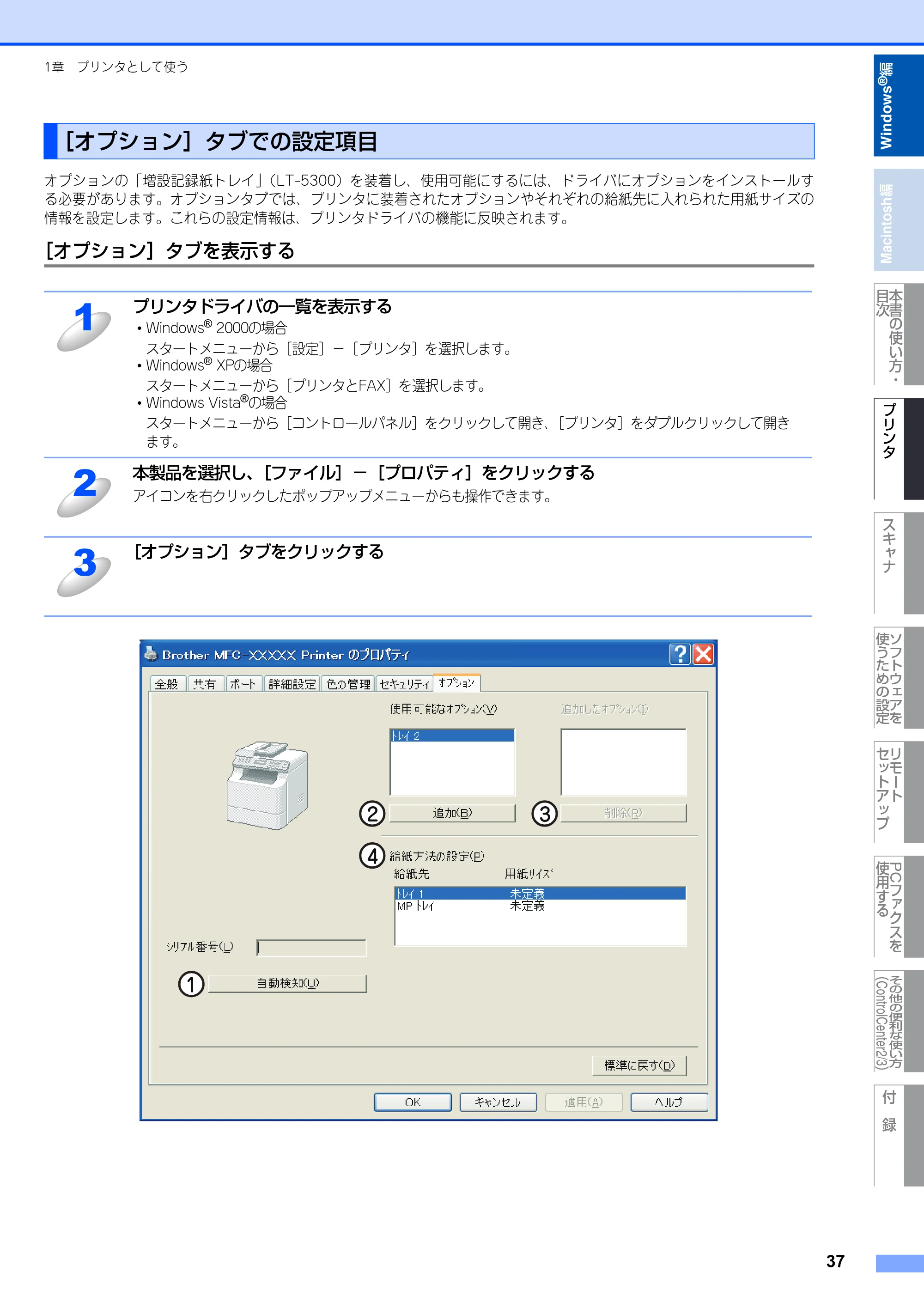Open the ControlCenter2/3 side tab
The width and height of the screenshot is (924, 1308).
point(899,1022)
